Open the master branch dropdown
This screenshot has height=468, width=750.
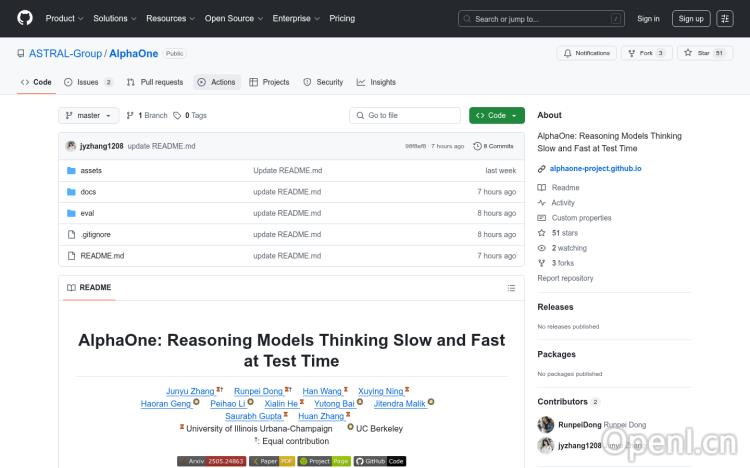coord(89,116)
